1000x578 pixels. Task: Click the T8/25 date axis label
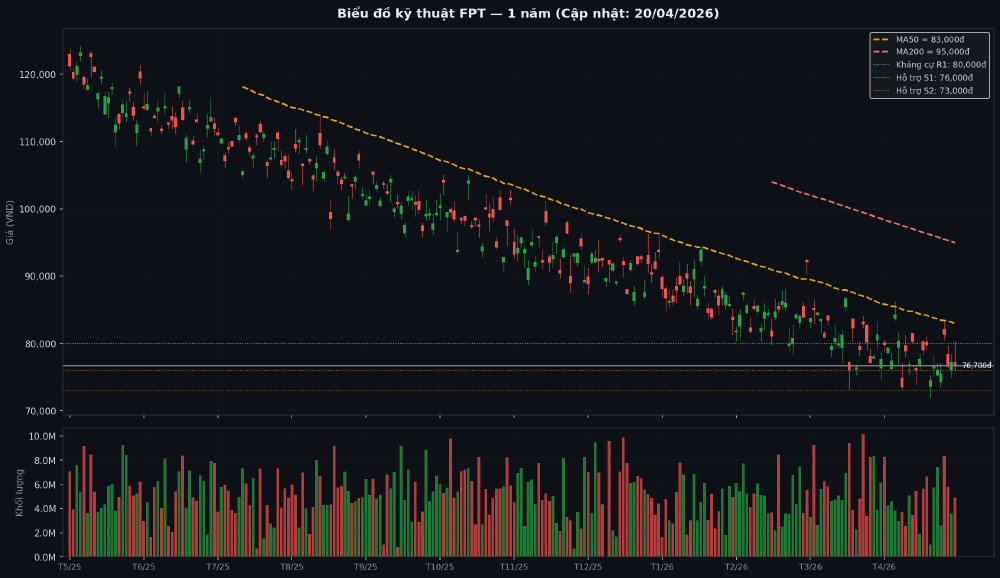tap(291, 567)
